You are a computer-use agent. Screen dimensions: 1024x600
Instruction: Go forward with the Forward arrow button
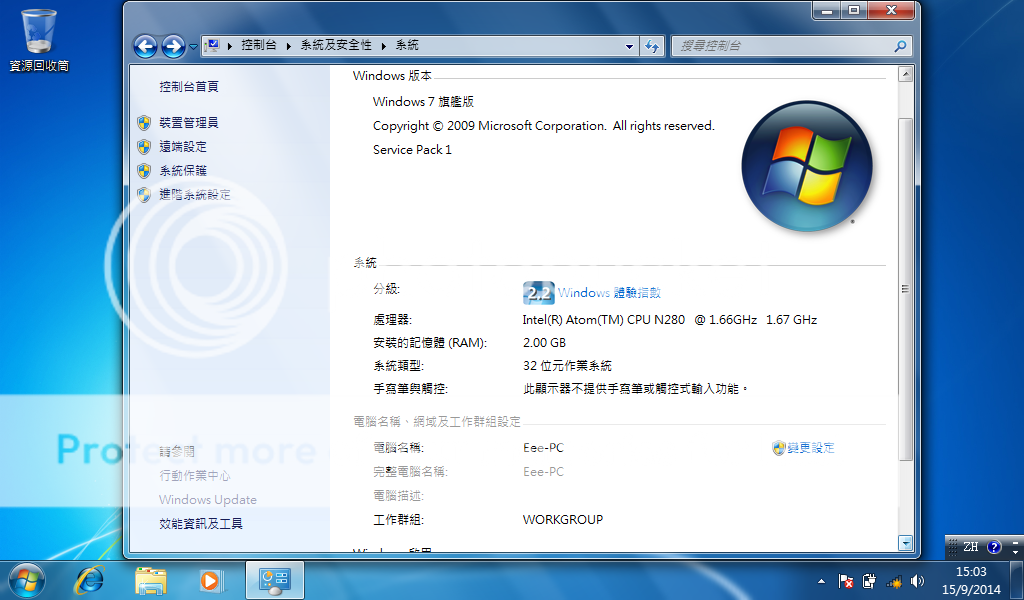pyautogui.click(x=173, y=46)
